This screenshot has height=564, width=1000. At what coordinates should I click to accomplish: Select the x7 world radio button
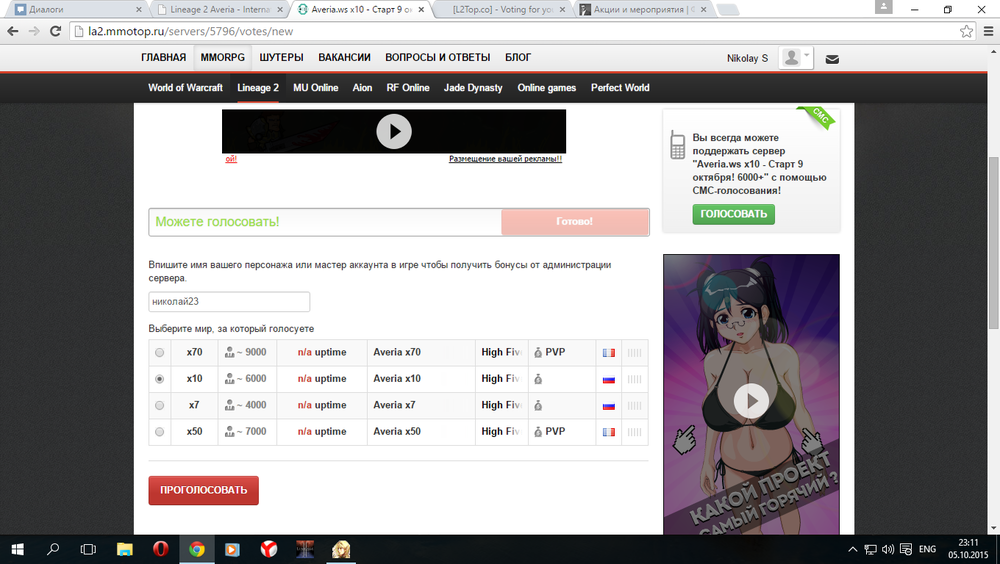click(x=160, y=406)
